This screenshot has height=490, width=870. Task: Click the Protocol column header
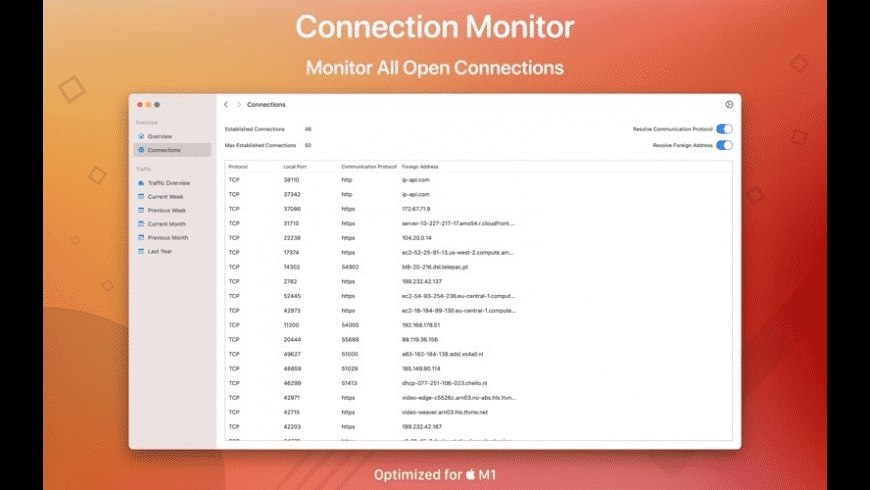coord(238,167)
